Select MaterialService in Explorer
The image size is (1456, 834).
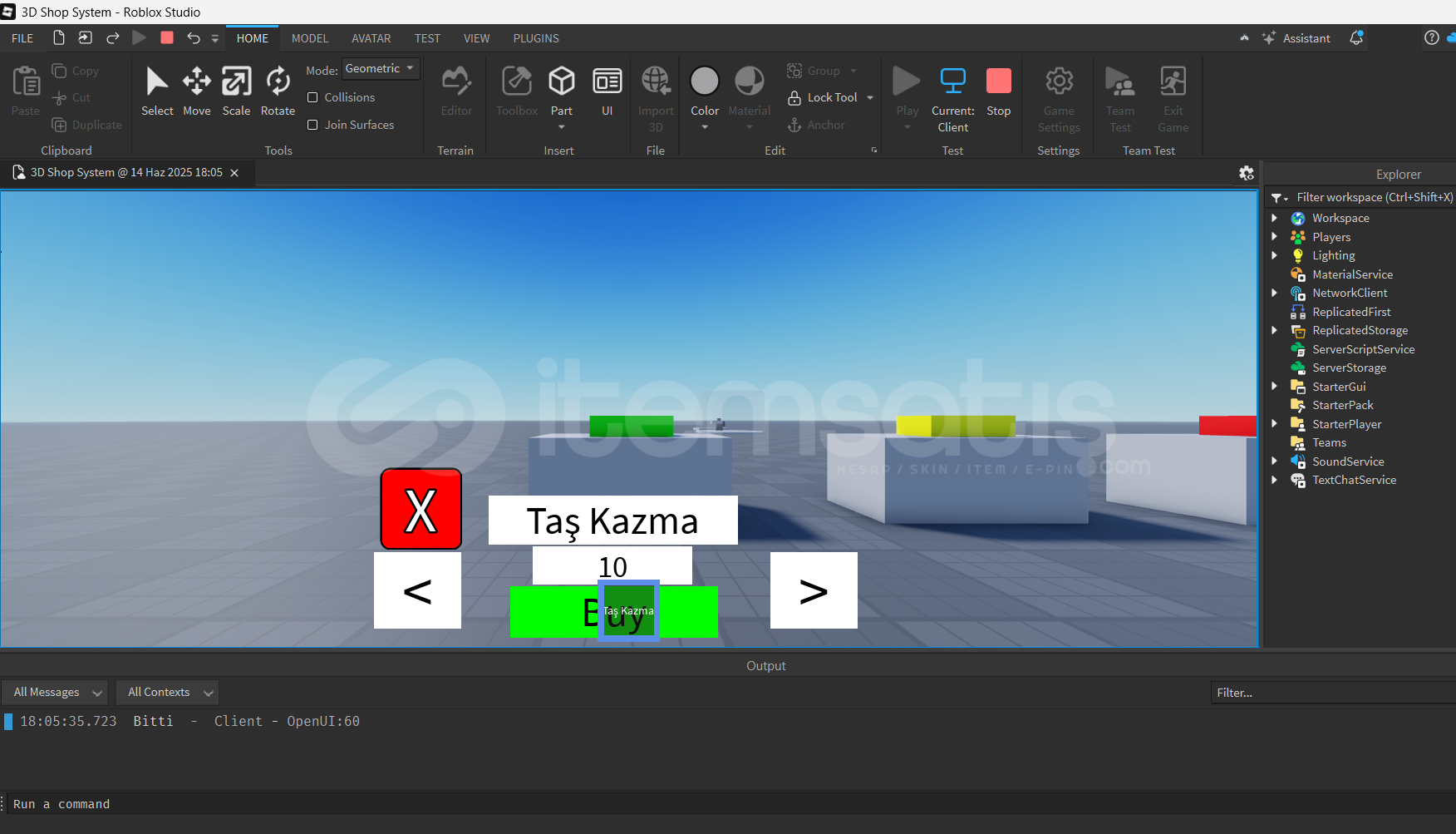click(x=1352, y=274)
